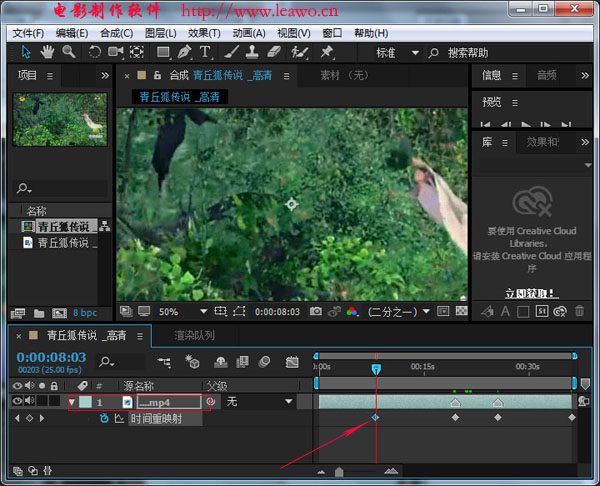
Task: Click the viewer timecode 0:00:08:03
Action: pyautogui.click(x=277, y=312)
